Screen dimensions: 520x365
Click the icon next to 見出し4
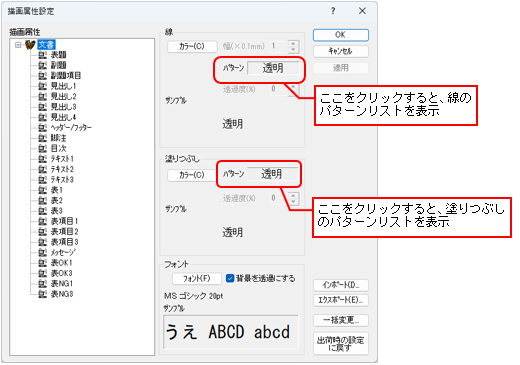(42, 117)
